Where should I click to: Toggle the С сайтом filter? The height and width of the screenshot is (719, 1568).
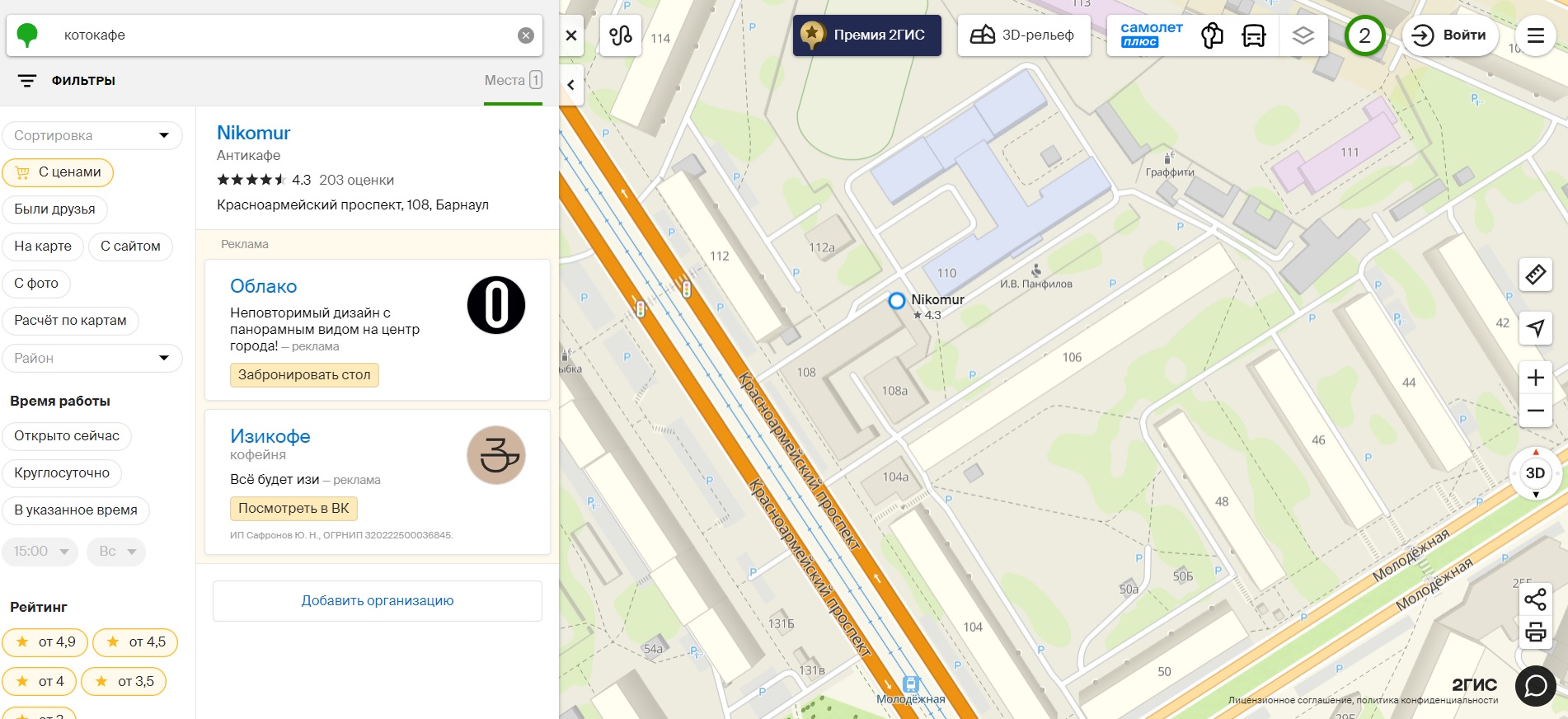[x=130, y=247]
